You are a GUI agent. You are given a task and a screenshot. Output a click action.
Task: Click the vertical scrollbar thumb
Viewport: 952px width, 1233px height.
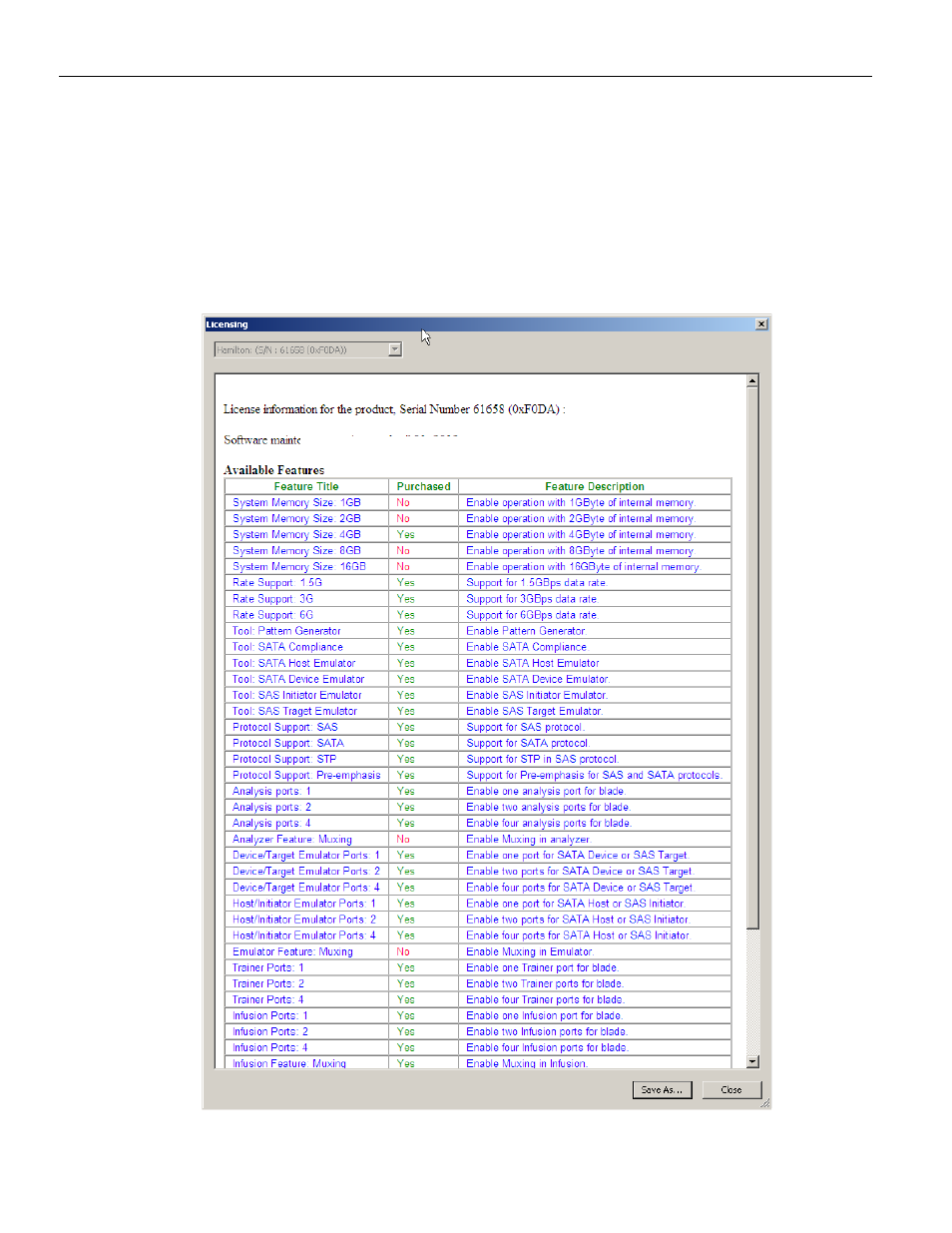coord(752,658)
